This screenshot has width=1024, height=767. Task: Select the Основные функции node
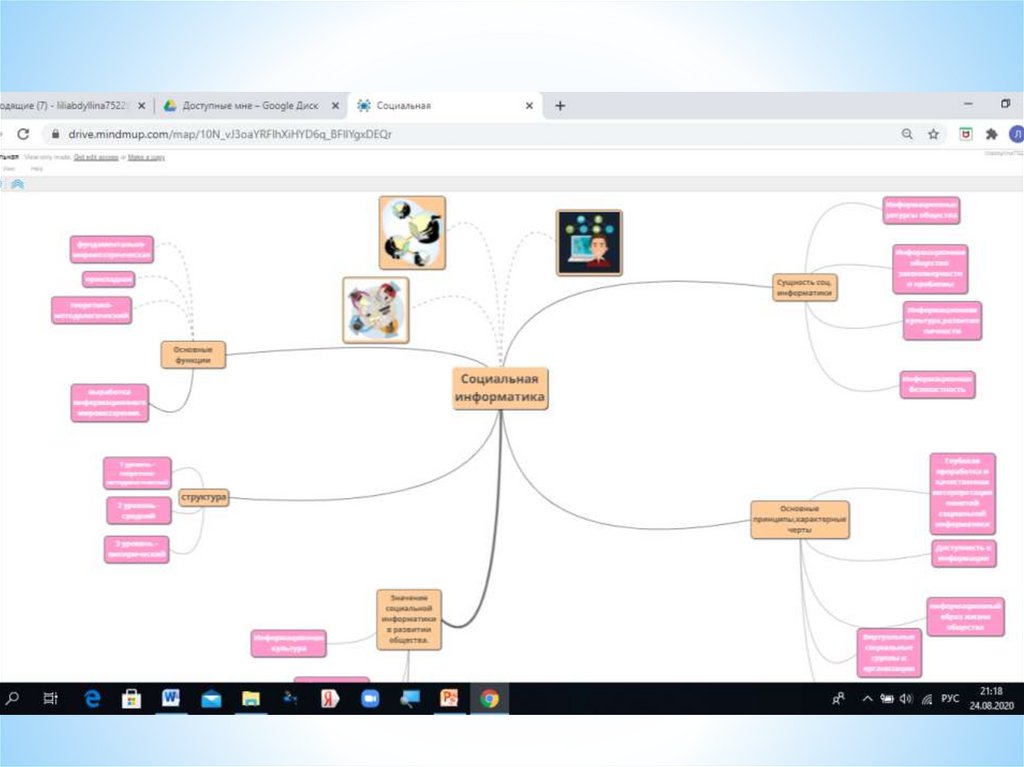(193, 355)
